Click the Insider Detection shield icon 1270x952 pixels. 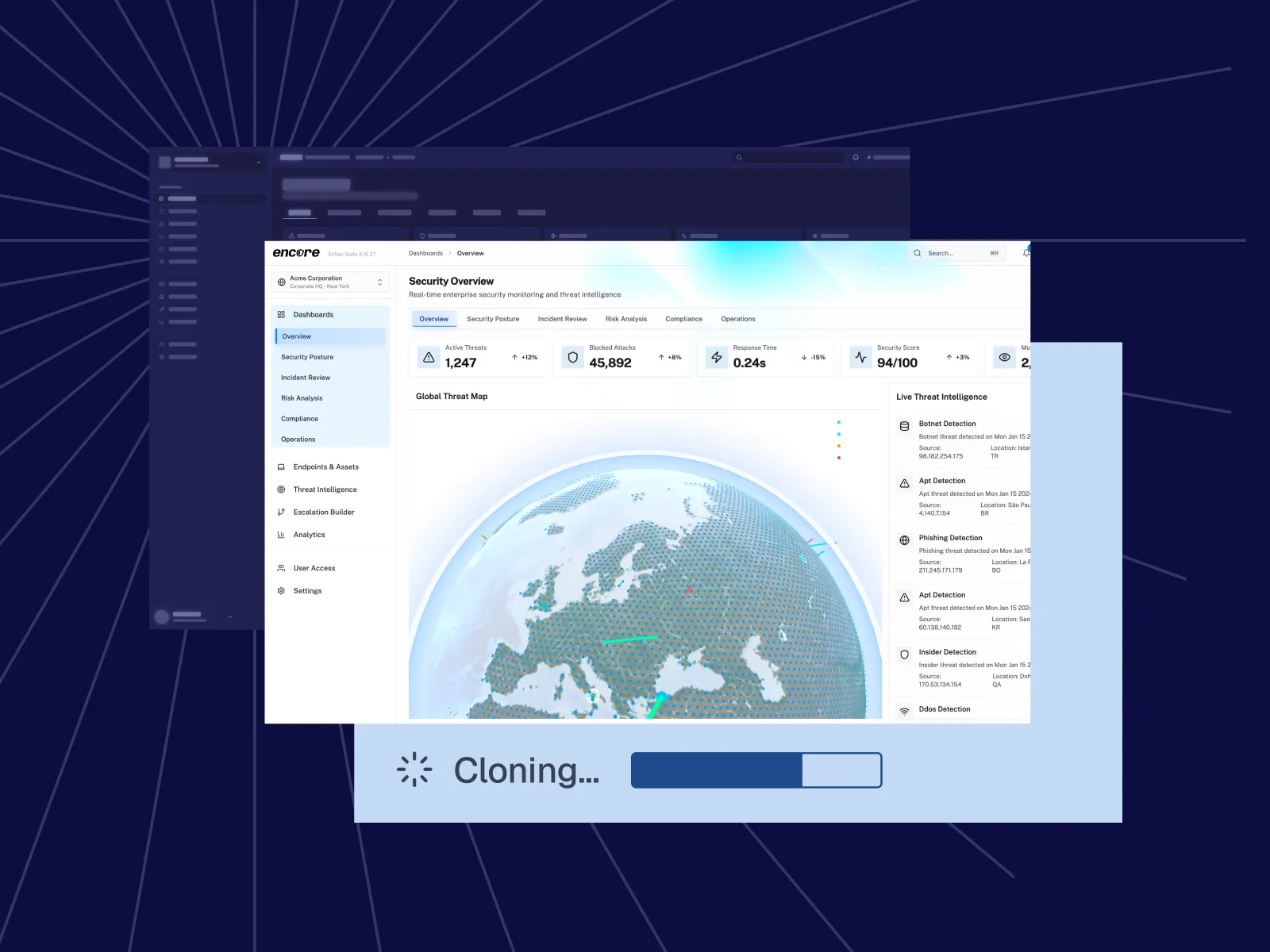click(x=904, y=654)
